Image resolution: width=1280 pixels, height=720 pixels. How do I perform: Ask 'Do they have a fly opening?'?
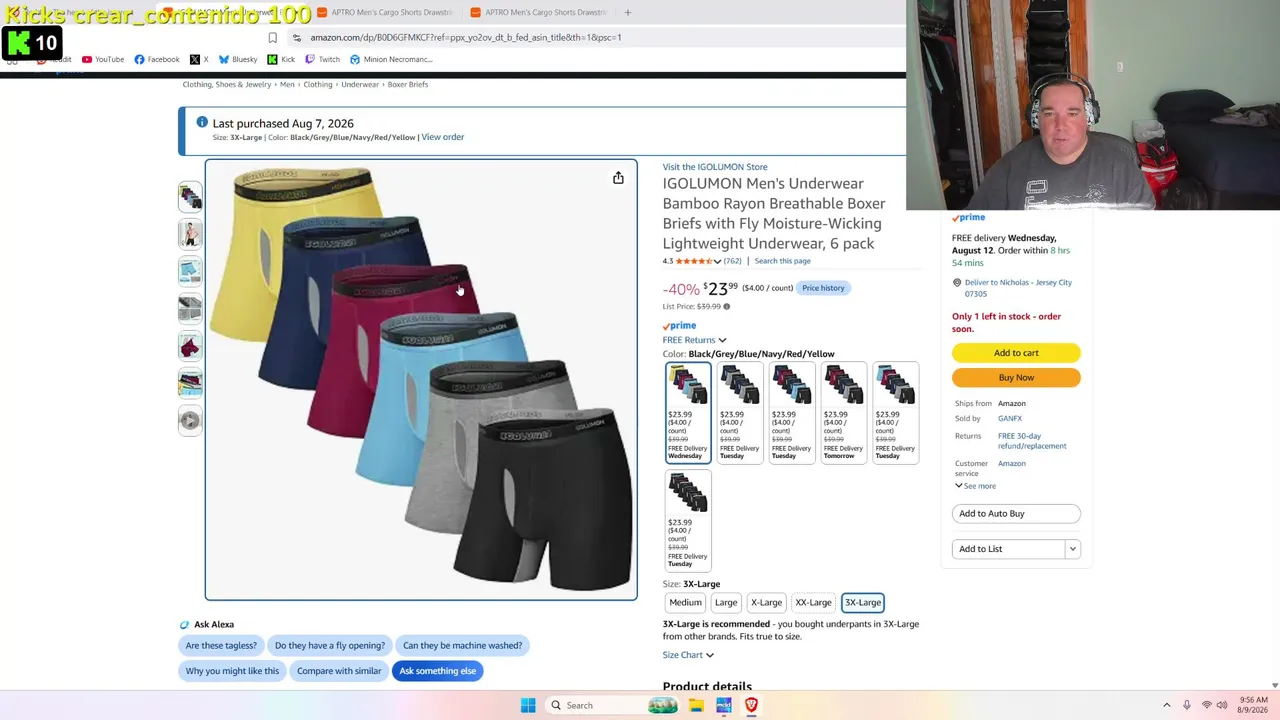tap(329, 646)
